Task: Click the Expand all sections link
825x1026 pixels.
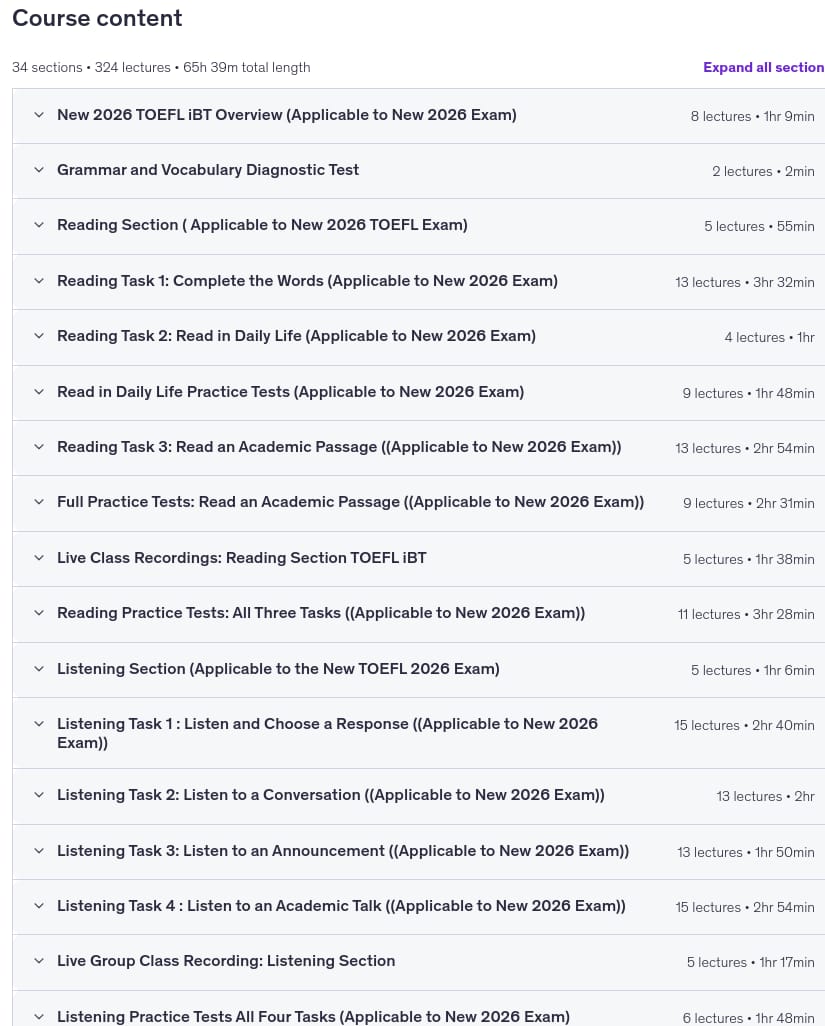Action: pyautogui.click(x=764, y=67)
